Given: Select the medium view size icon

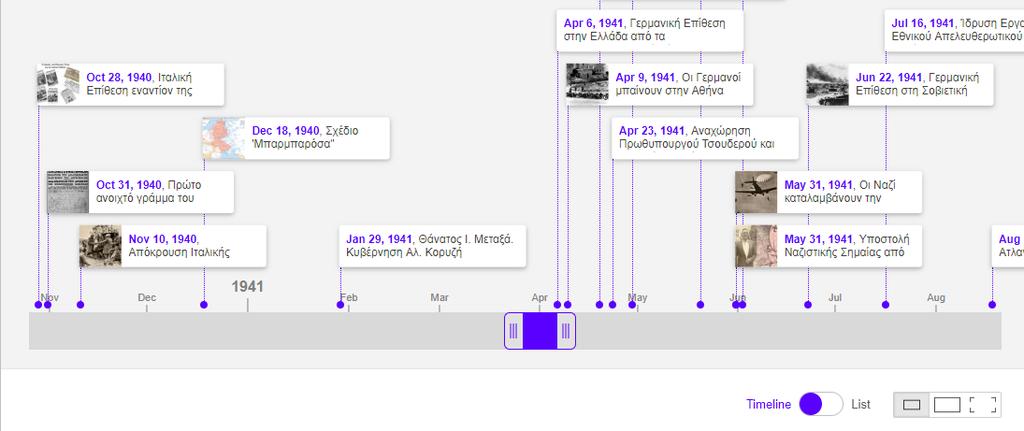Looking at the screenshot, I should coord(946,405).
